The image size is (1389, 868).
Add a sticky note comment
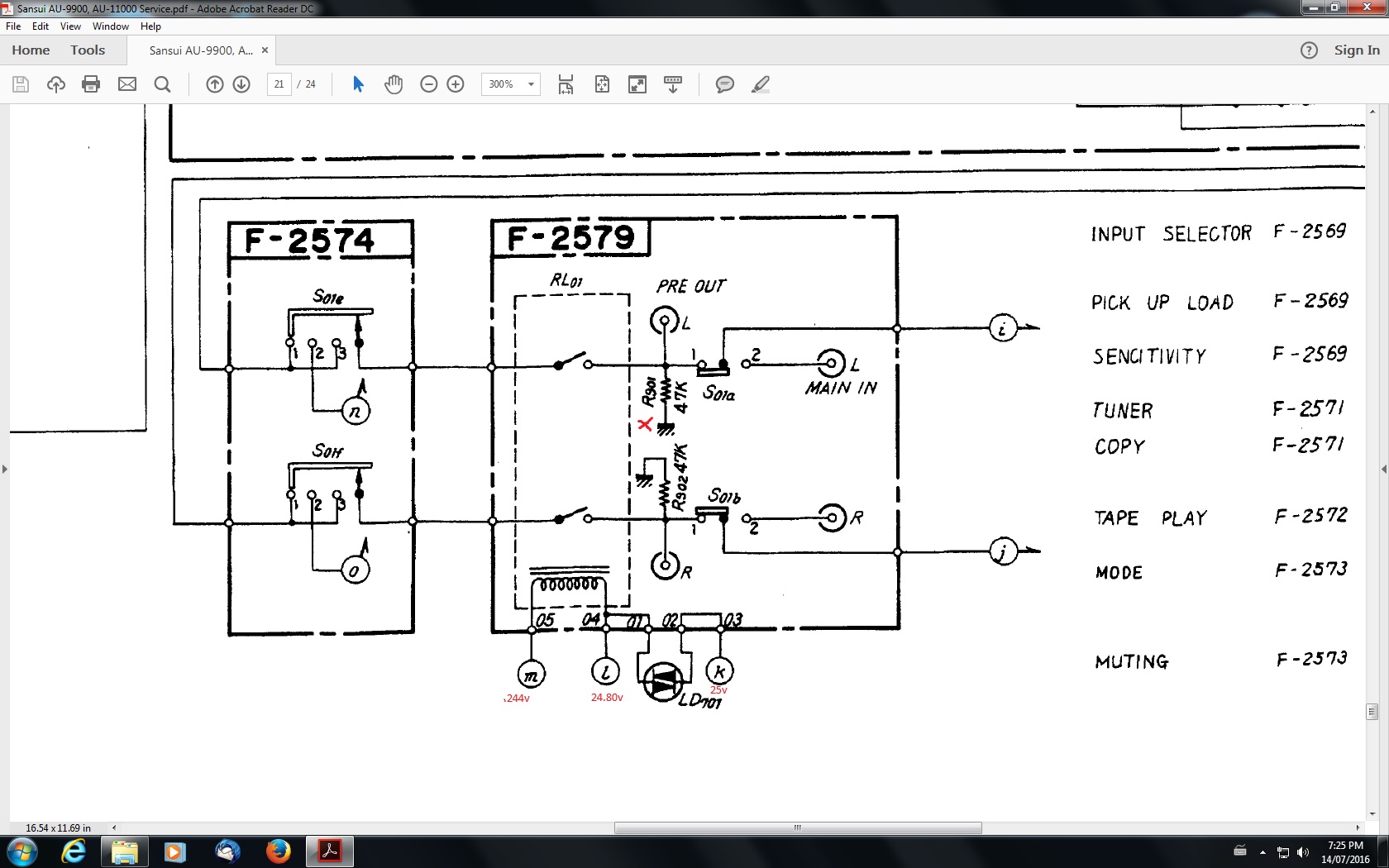tap(725, 84)
